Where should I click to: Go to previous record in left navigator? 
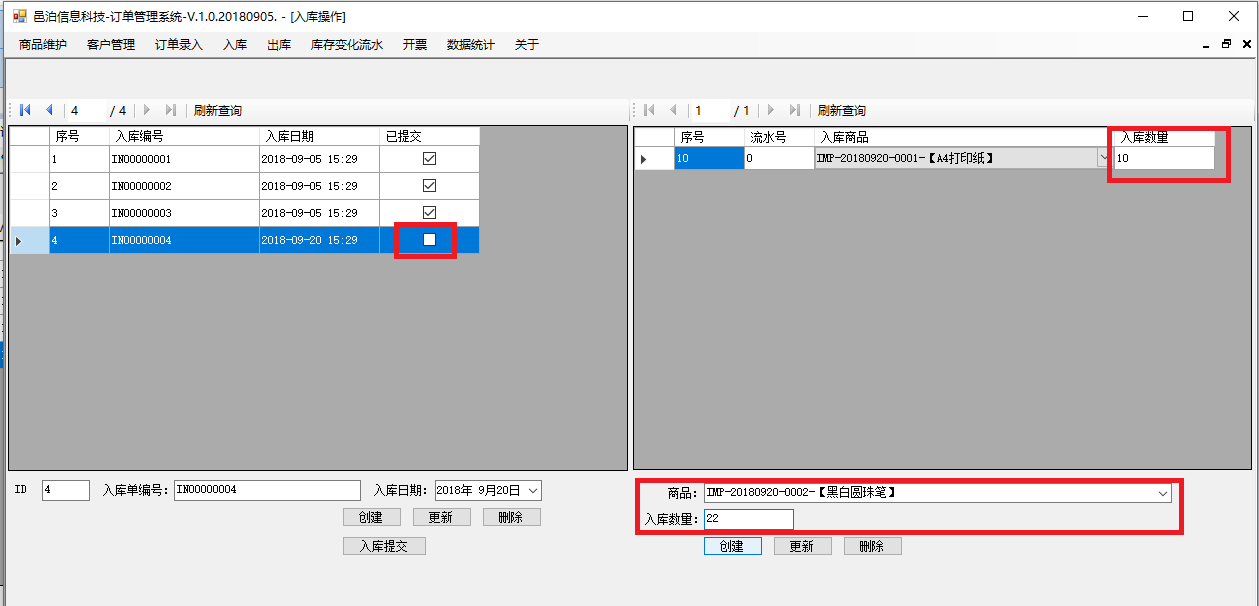pyautogui.click(x=49, y=110)
